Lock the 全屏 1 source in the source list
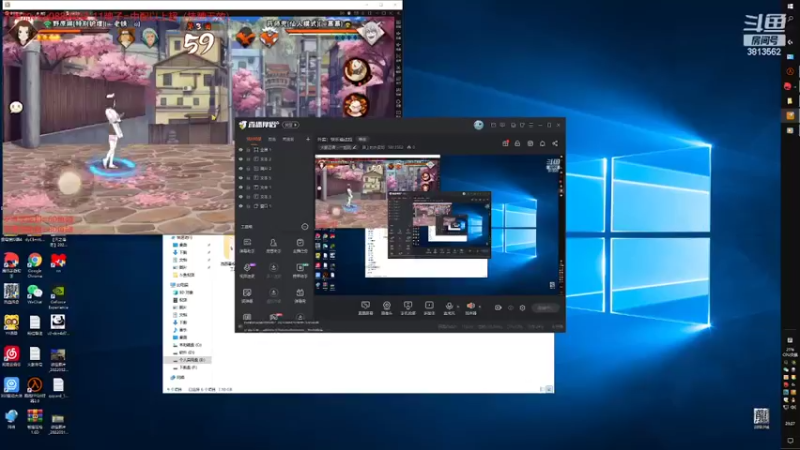 (x=248, y=150)
